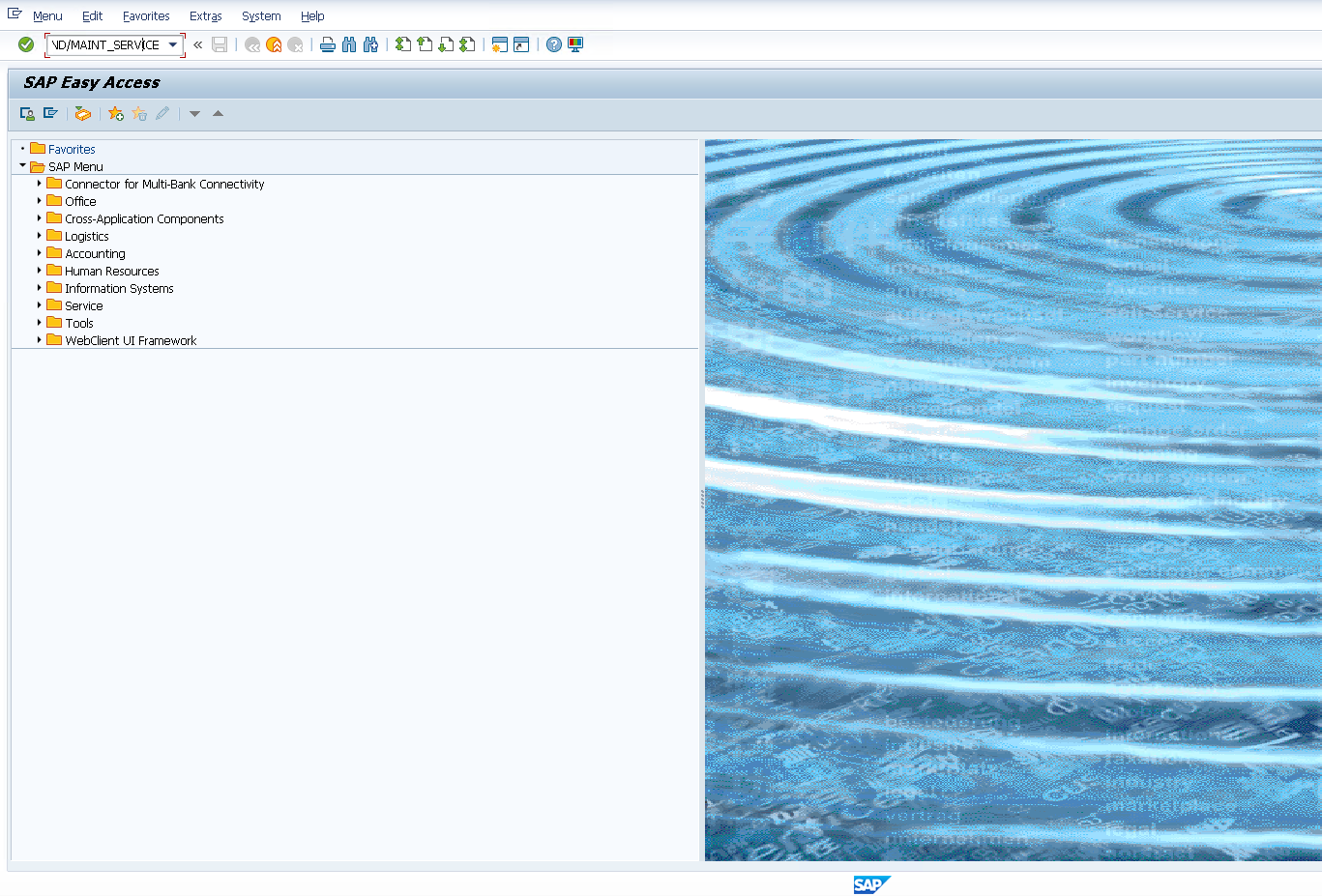Open the transaction code field dropdown arrow
Screen dimensions: 1322x896
pos(173,44)
